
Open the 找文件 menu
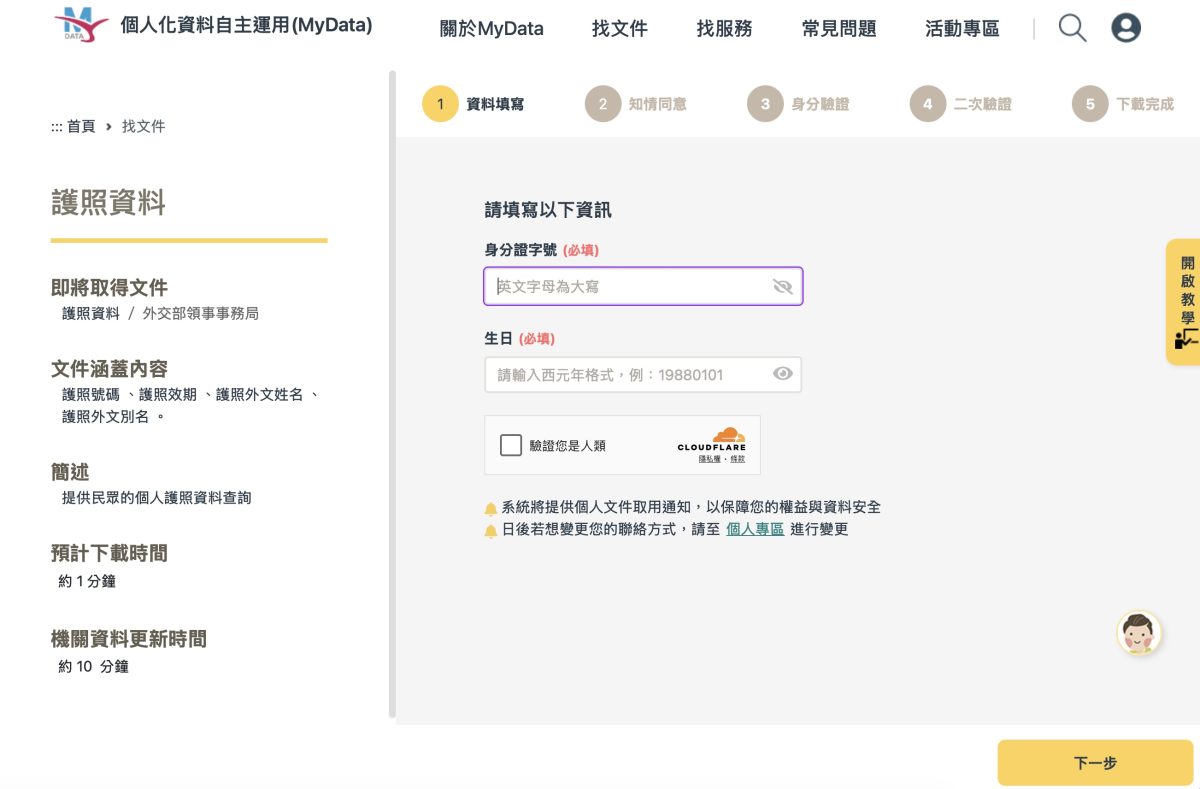pyautogui.click(x=620, y=29)
